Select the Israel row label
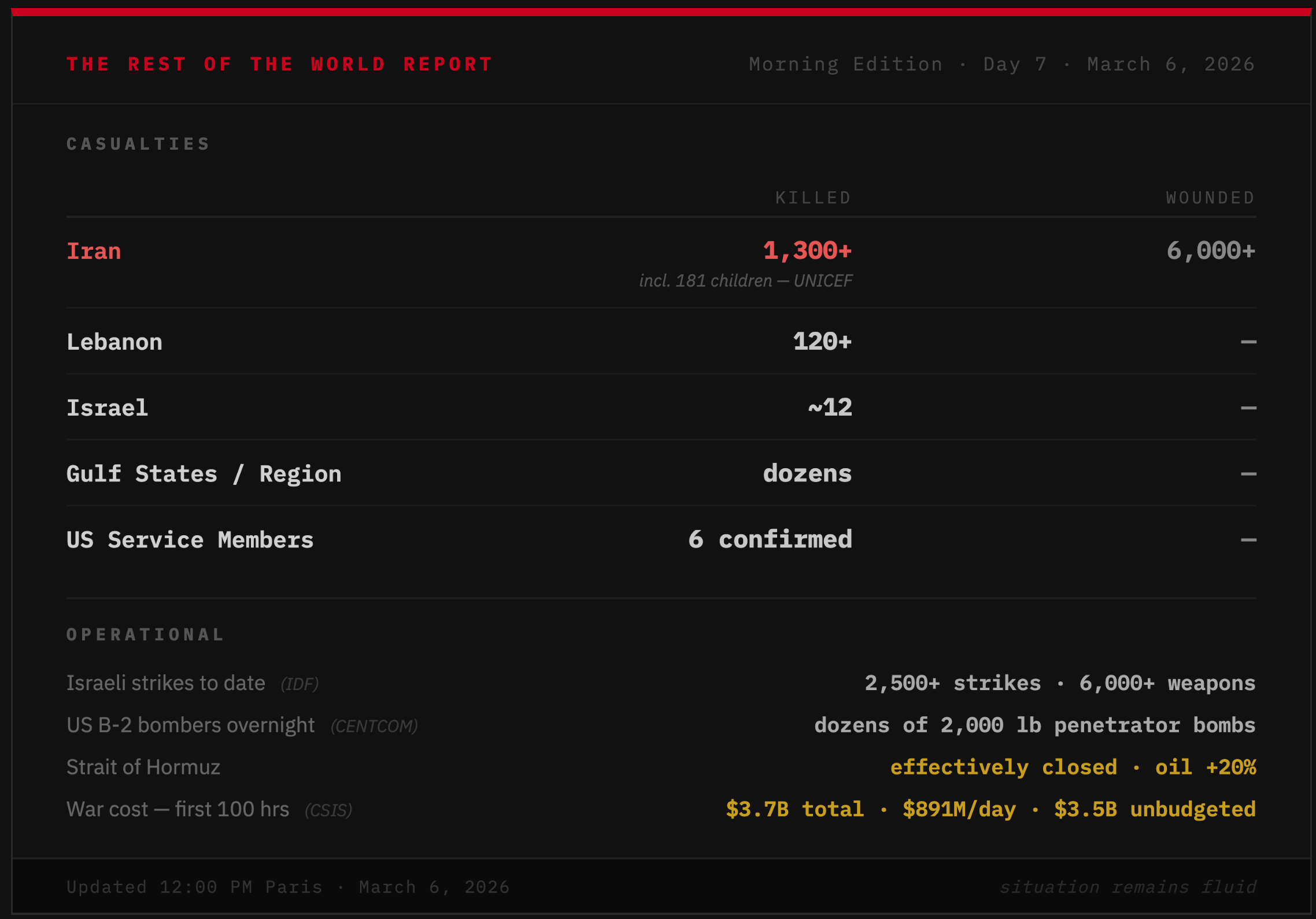This screenshot has height=919, width=1316. point(108,407)
